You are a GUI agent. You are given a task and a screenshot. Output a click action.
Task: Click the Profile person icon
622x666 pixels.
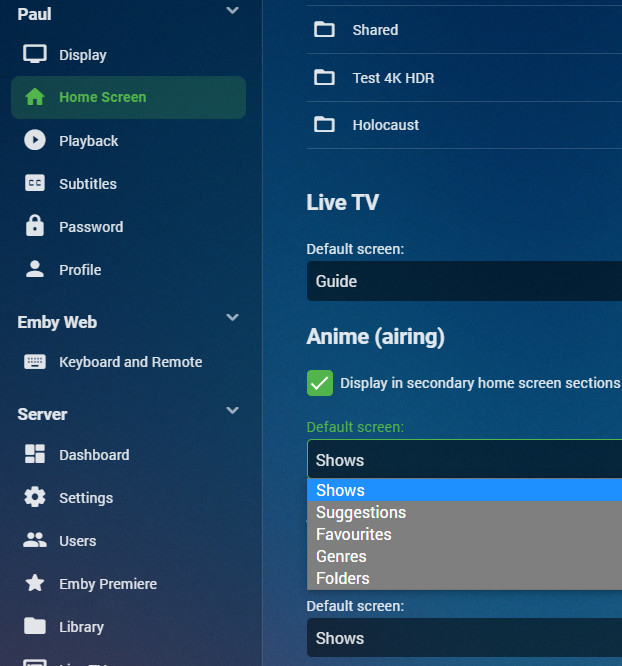pos(35,269)
